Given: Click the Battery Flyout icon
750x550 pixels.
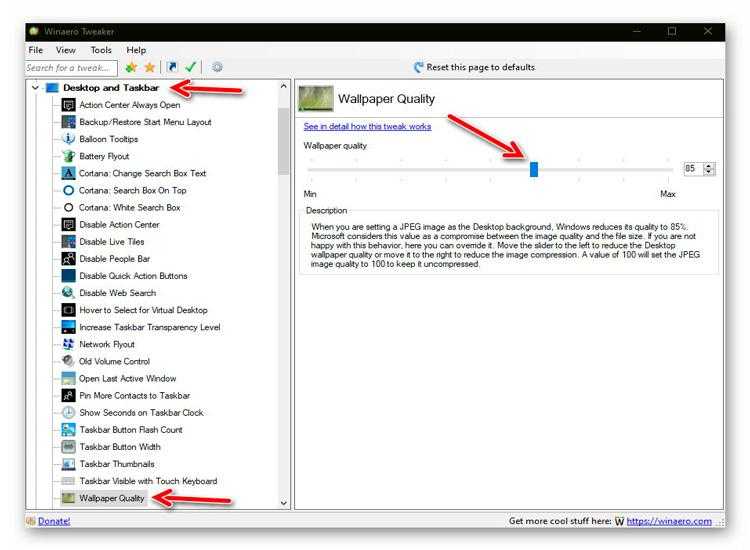Looking at the screenshot, I should click(x=68, y=156).
